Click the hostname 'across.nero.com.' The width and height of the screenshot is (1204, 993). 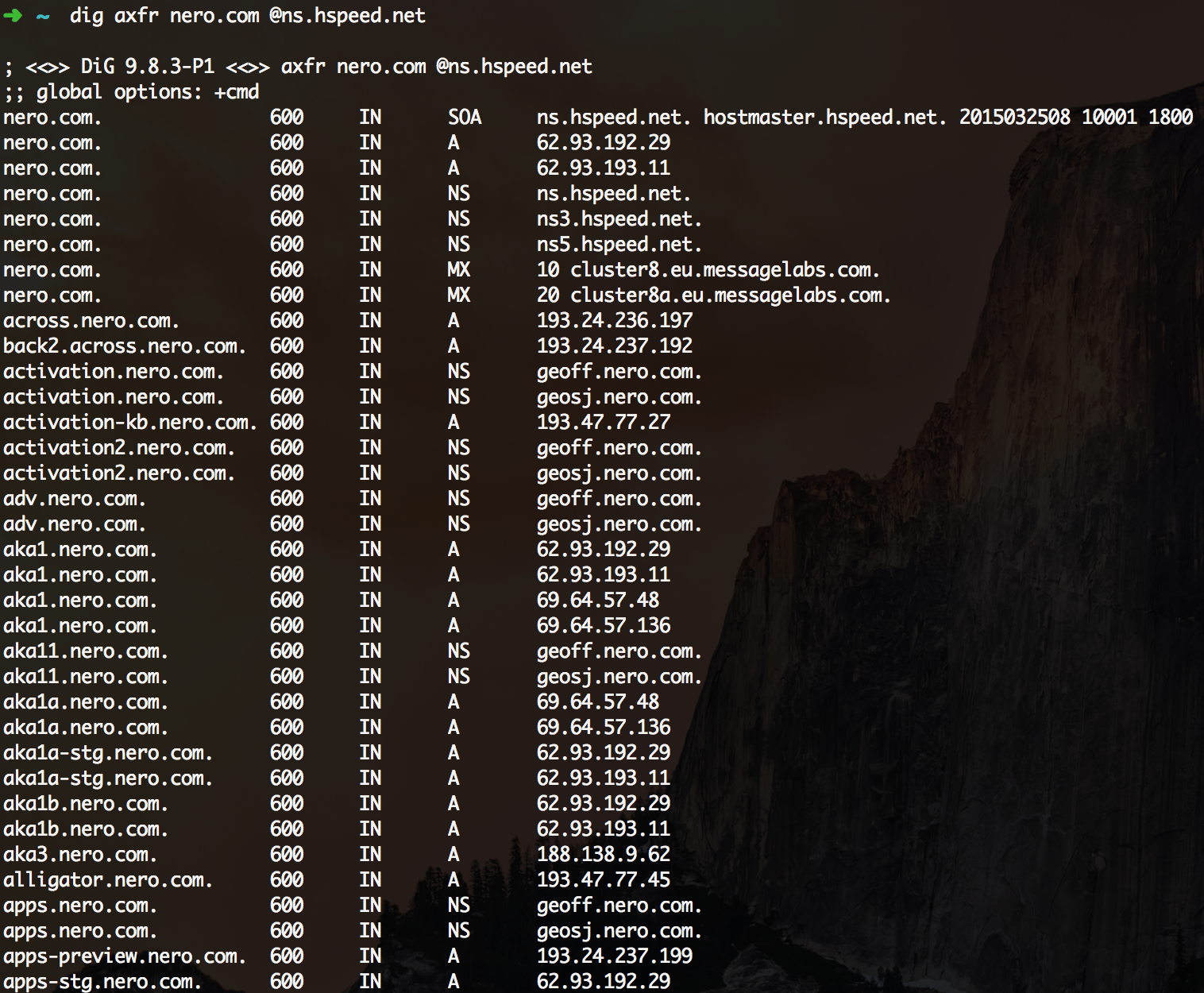tap(91, 321)
